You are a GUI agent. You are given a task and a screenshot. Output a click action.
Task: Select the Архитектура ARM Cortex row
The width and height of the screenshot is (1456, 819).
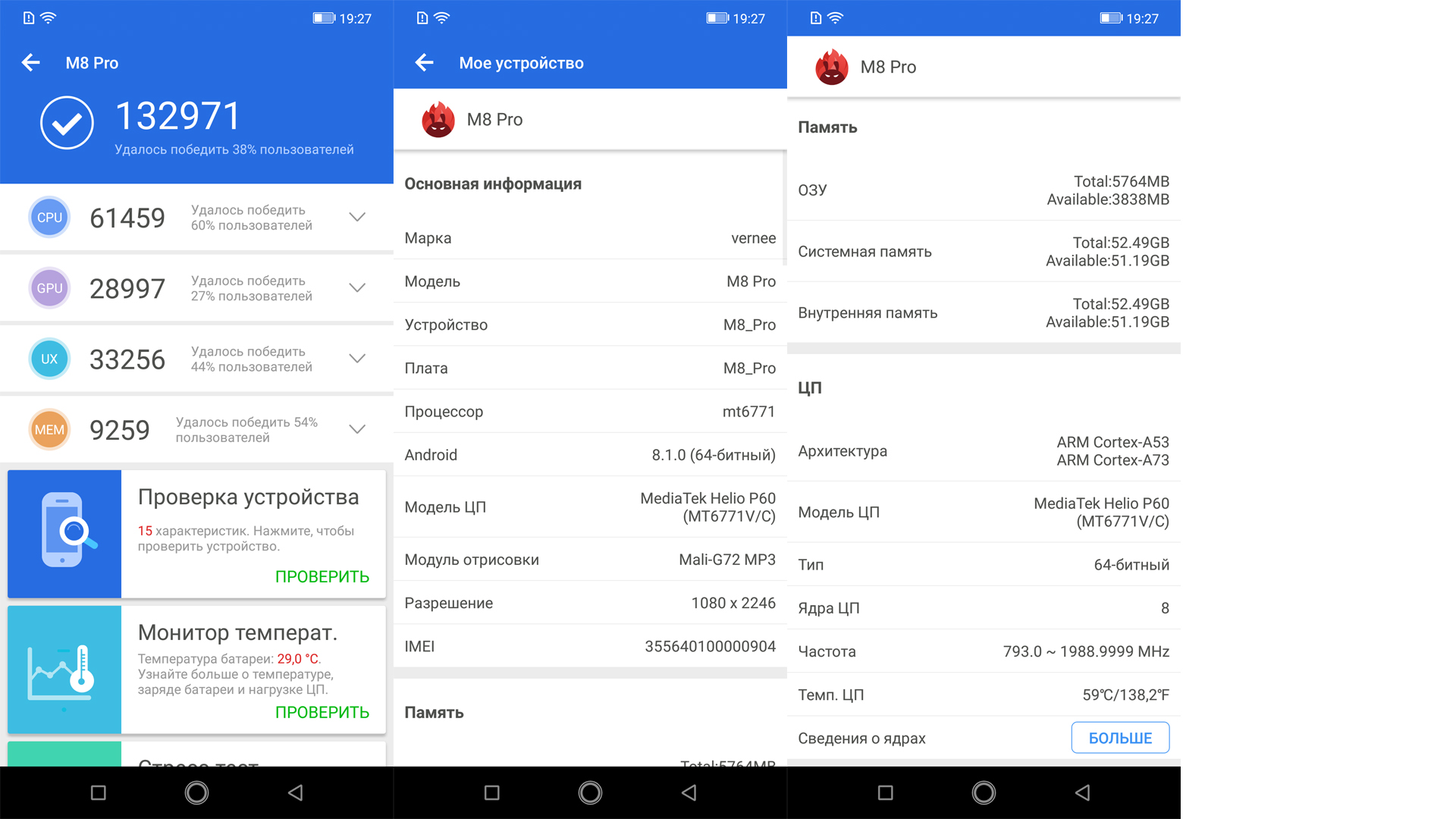(x=984, y=450)
